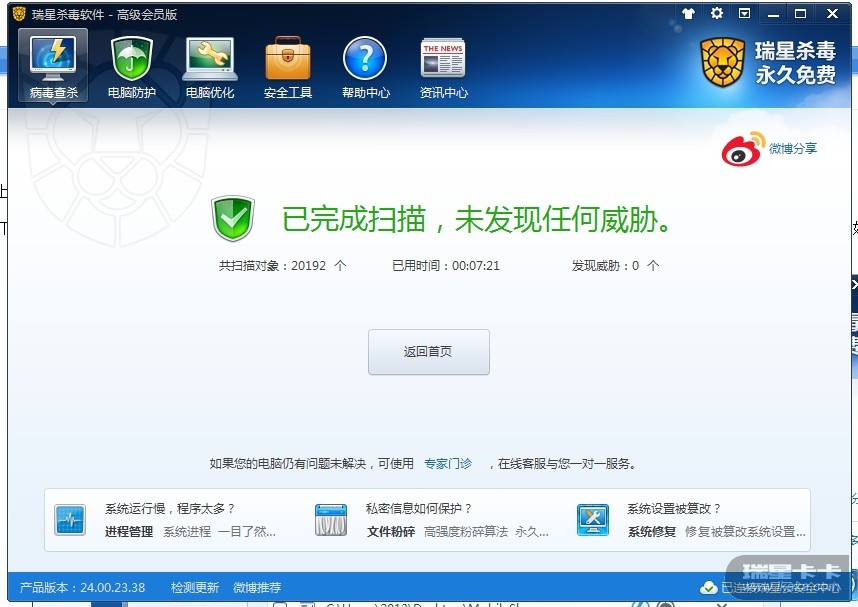Open 帮助中心 help center
This screenshot has height=607, width=858.
coord(366,67)
